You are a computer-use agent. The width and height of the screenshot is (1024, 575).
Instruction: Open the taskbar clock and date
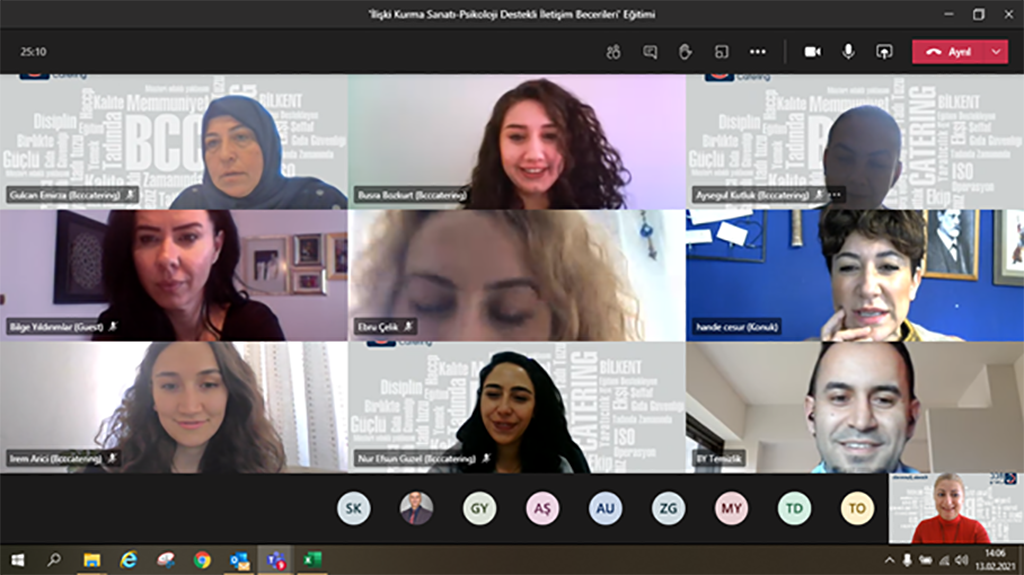pyautogui.click(x=996, y=560)
